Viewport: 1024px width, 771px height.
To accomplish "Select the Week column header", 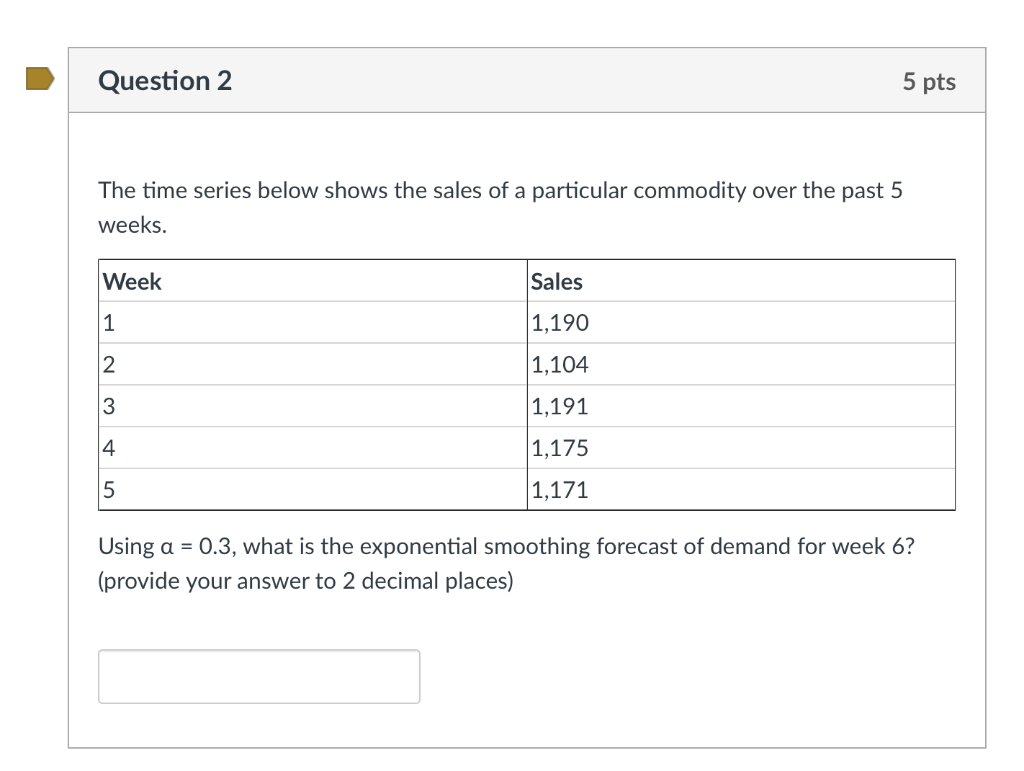I will click(x=130, y=282).
